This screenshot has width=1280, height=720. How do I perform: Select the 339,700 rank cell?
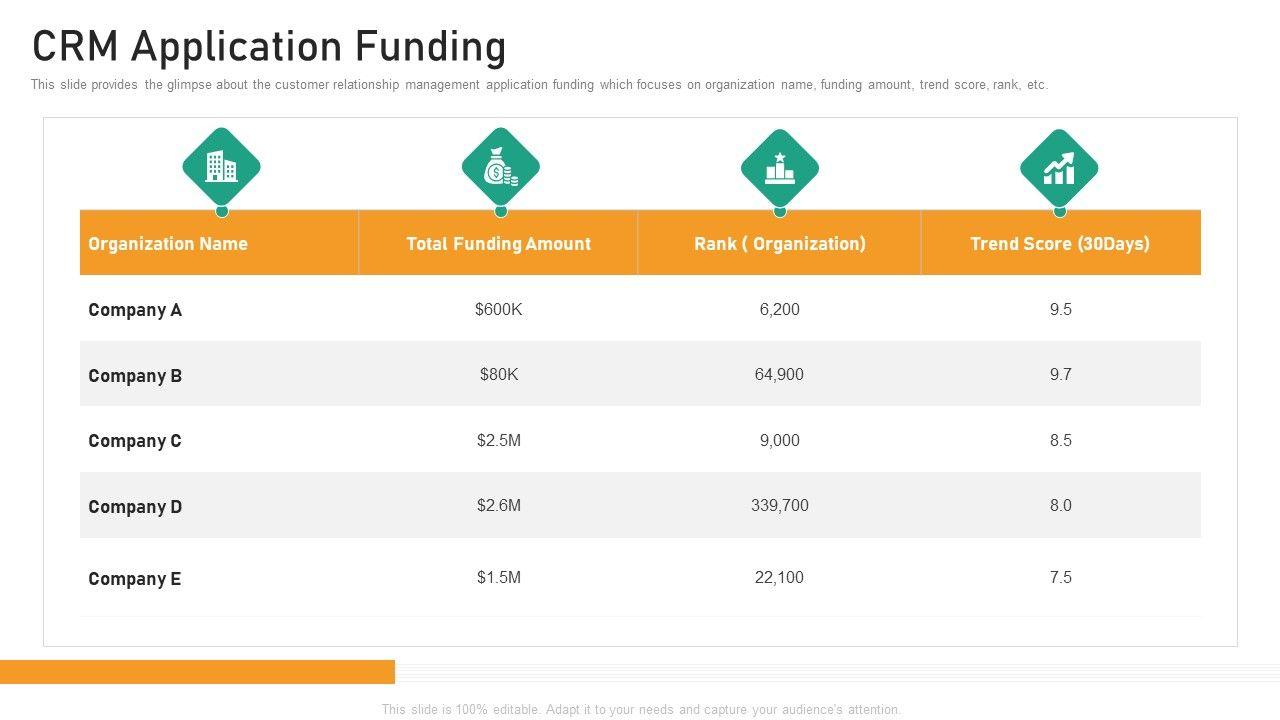coord(779,505)
